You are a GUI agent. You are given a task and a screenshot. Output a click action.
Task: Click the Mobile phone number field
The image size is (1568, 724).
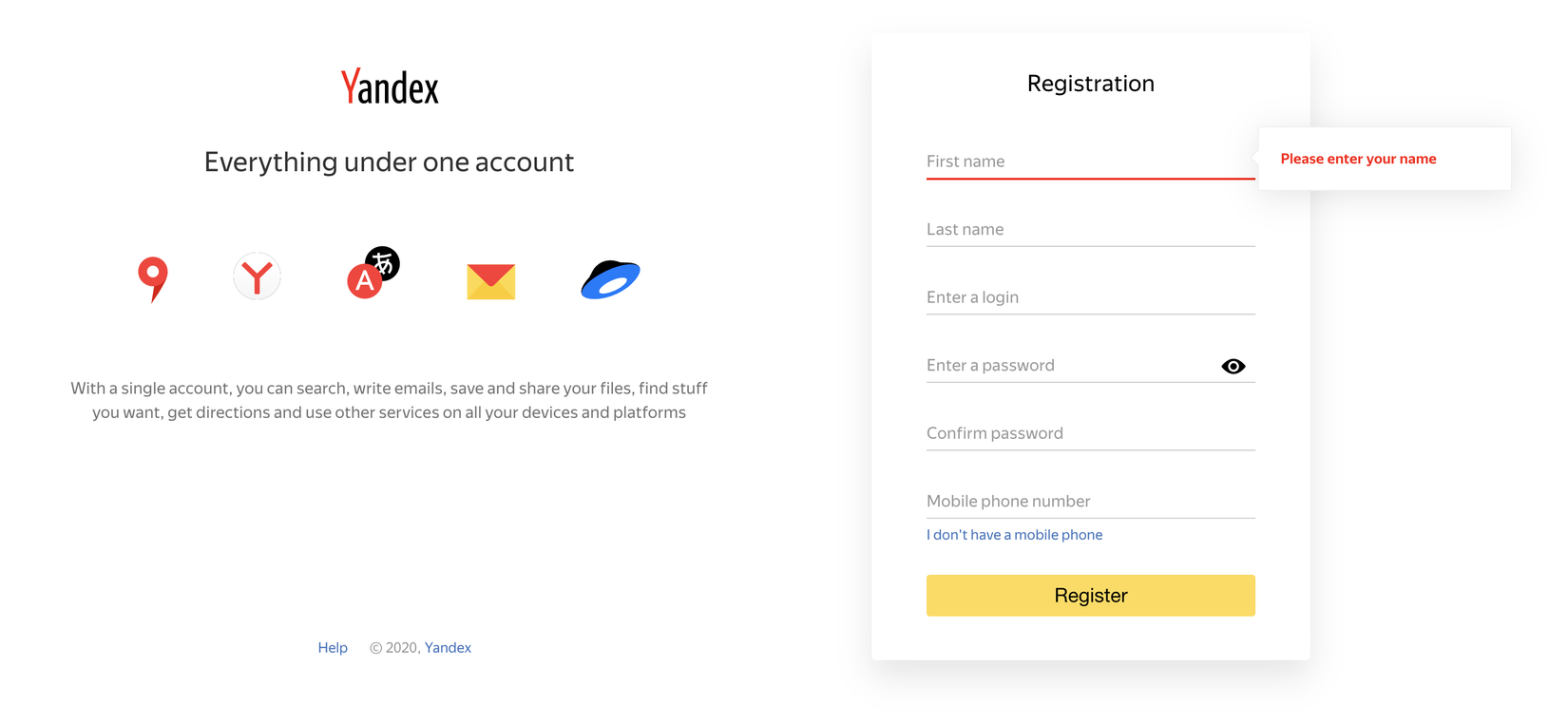point(1089,502)
